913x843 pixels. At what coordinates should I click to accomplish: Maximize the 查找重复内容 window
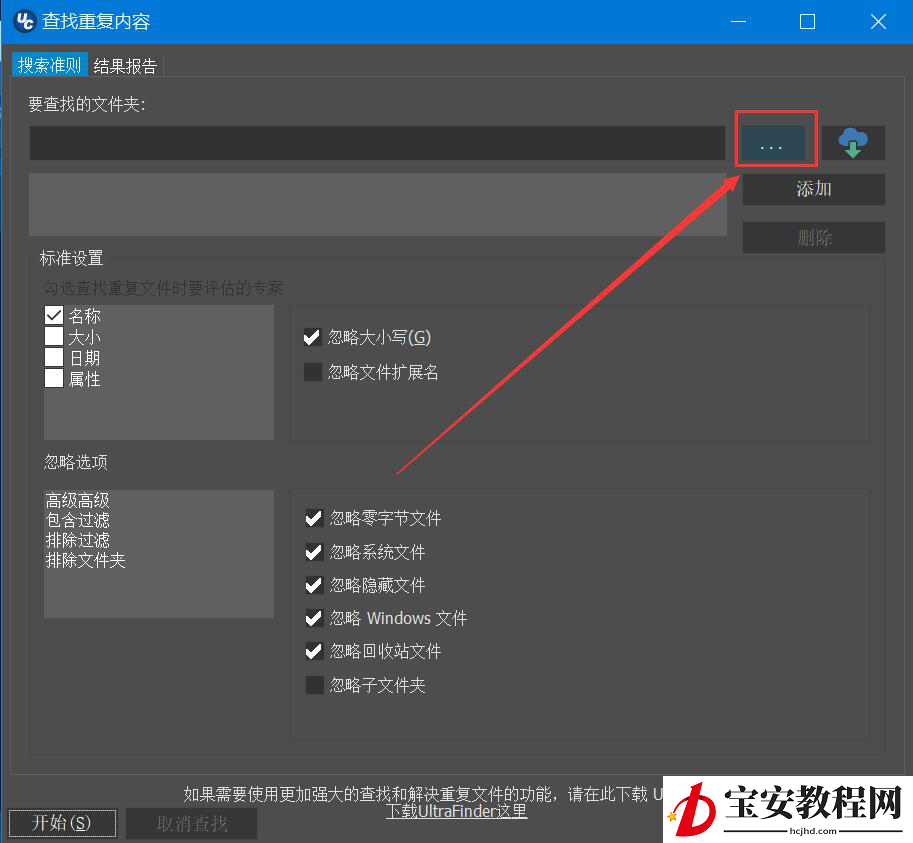click(x=808, y=22)
